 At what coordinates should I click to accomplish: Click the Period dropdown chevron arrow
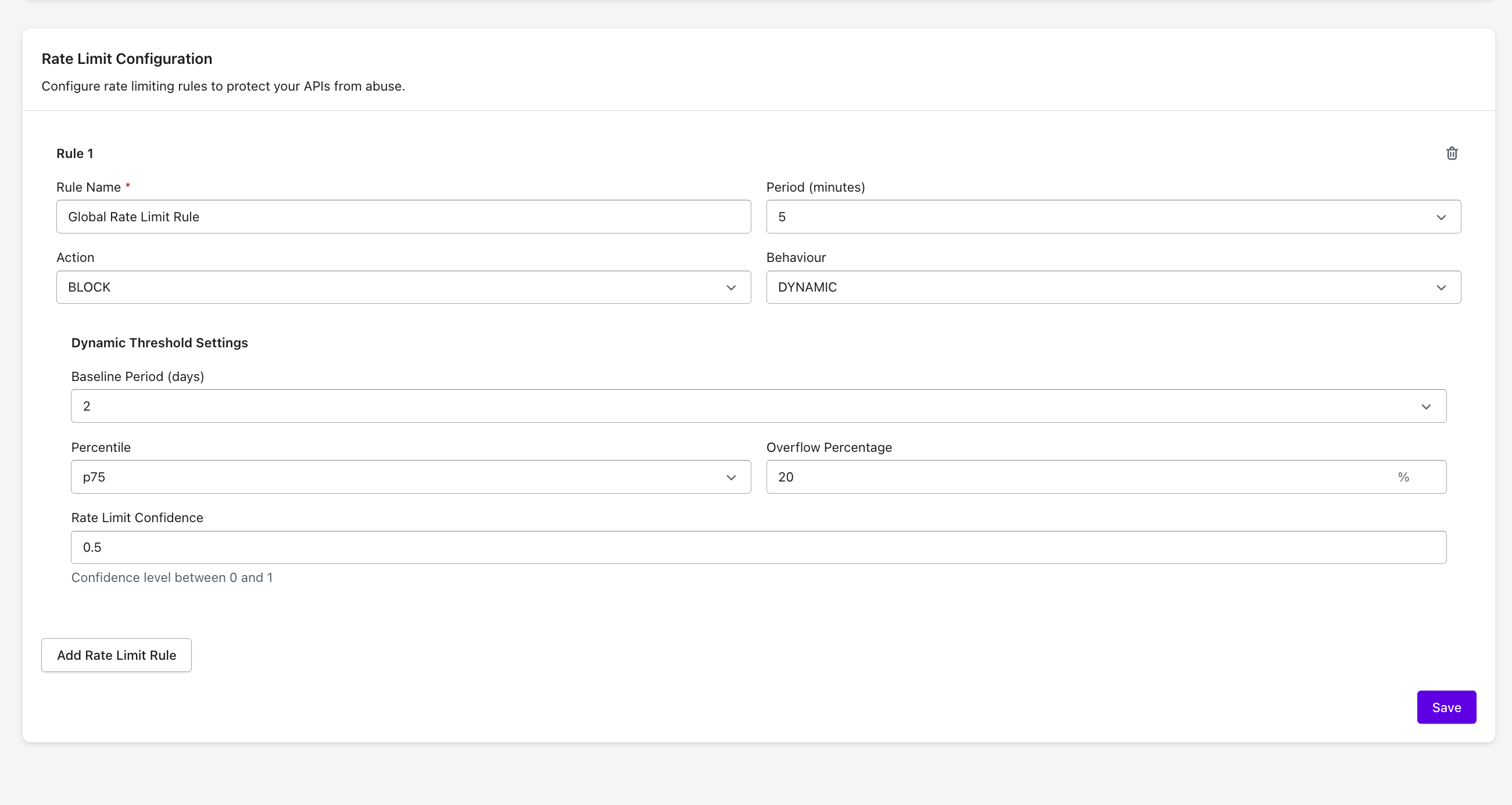coord(1441,217)
